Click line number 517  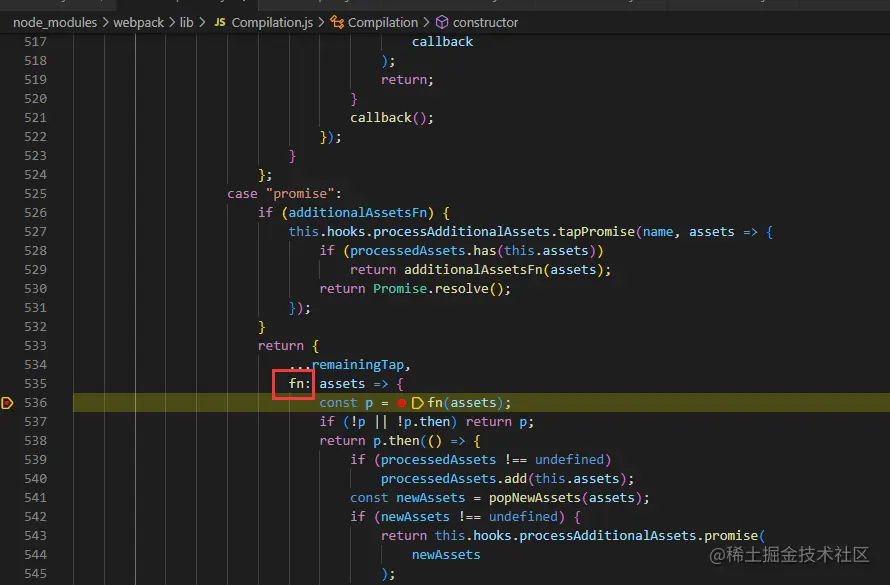coord(35,42)
